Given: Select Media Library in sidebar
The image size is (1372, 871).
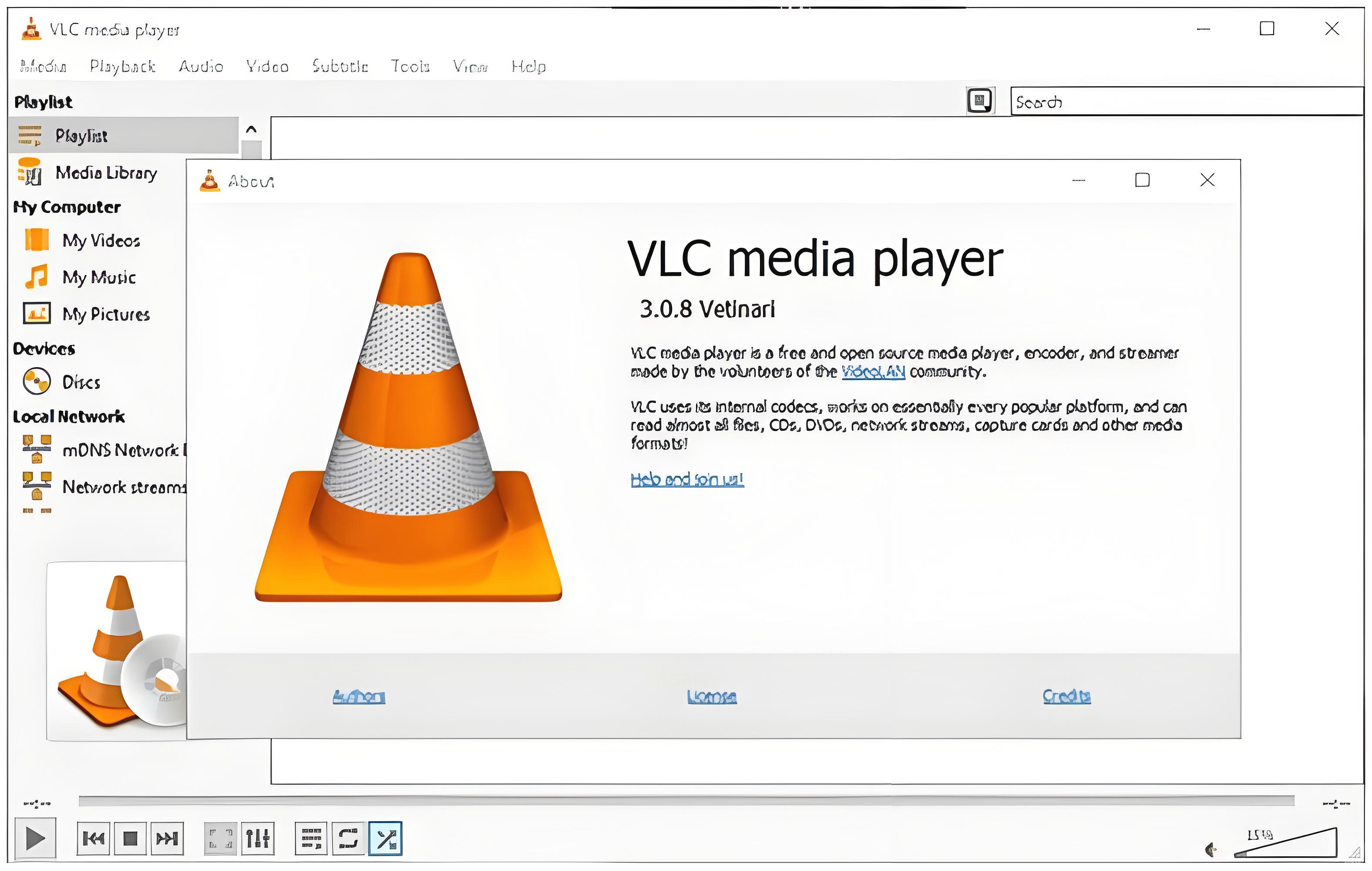Looking at the screenshot, I should (106, 173).
